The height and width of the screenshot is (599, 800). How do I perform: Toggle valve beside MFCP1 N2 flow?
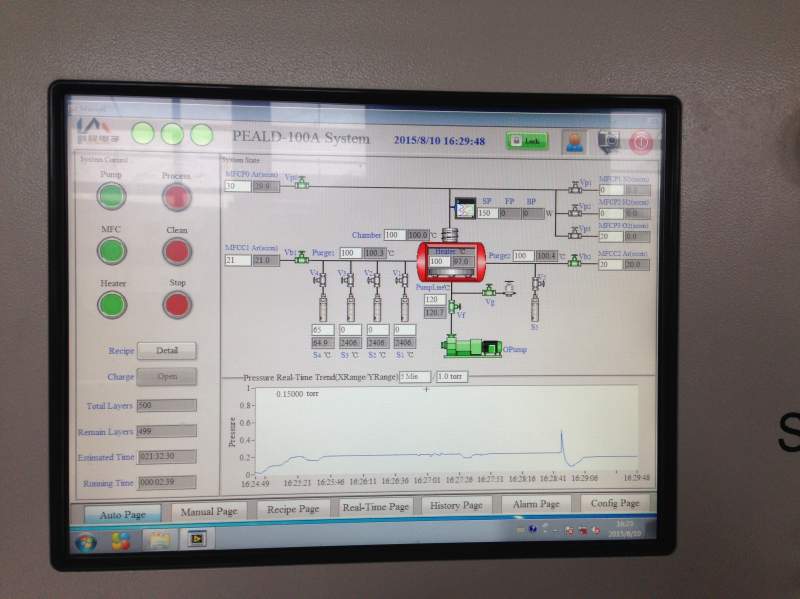(575, 187)
